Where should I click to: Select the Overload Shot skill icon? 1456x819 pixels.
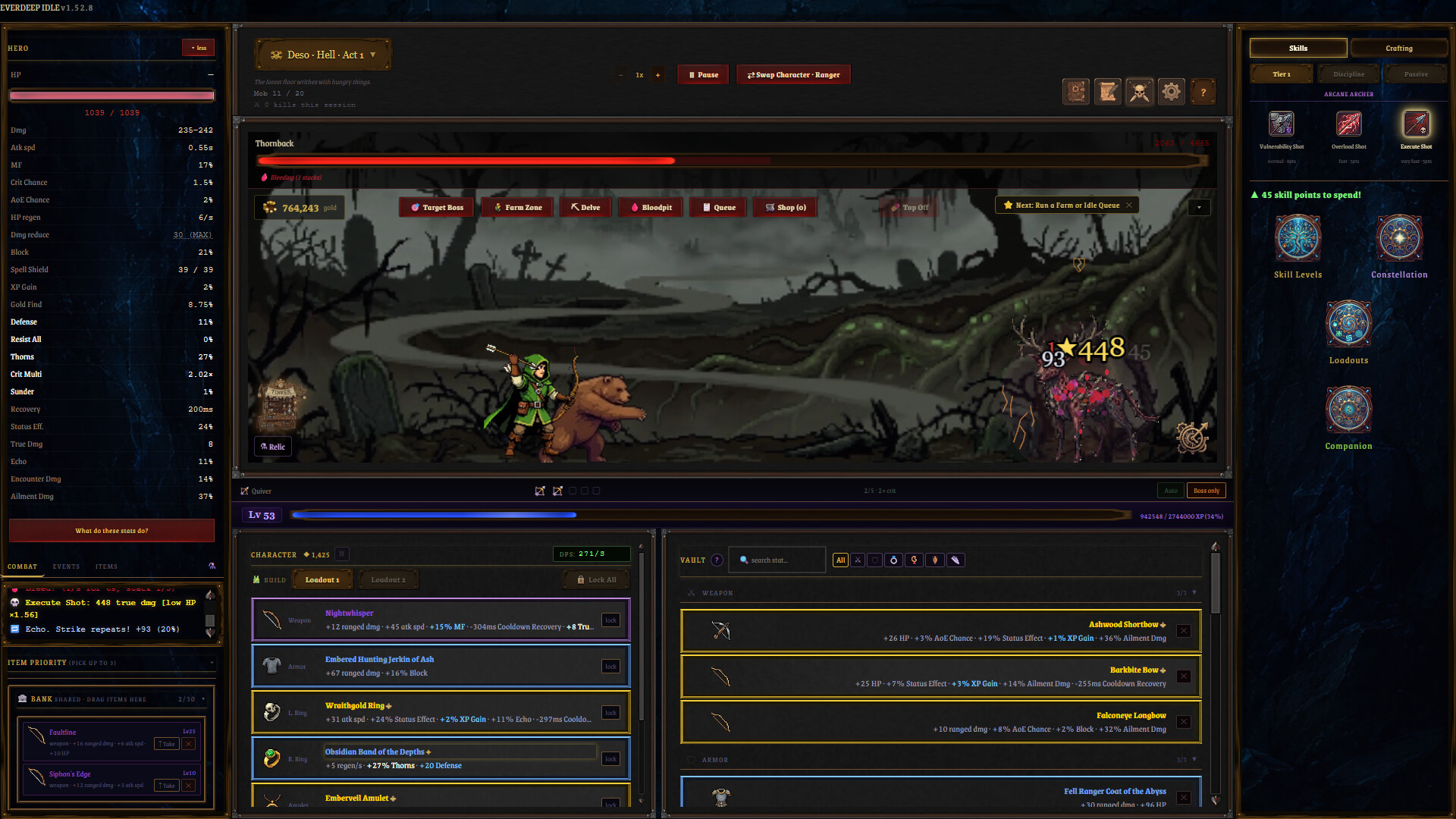[x=1348, y=124]
